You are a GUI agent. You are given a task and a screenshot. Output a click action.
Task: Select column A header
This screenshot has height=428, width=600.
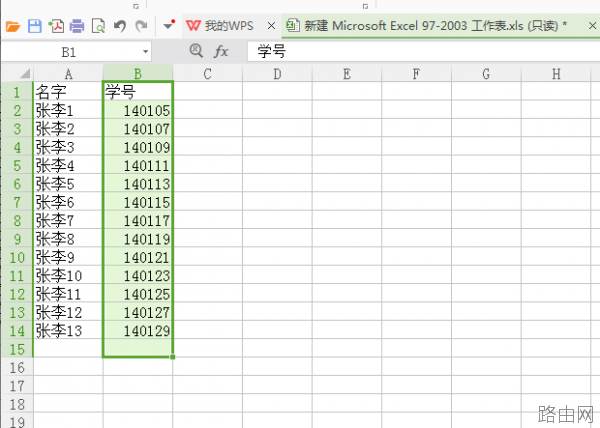(x=68, y=73)
